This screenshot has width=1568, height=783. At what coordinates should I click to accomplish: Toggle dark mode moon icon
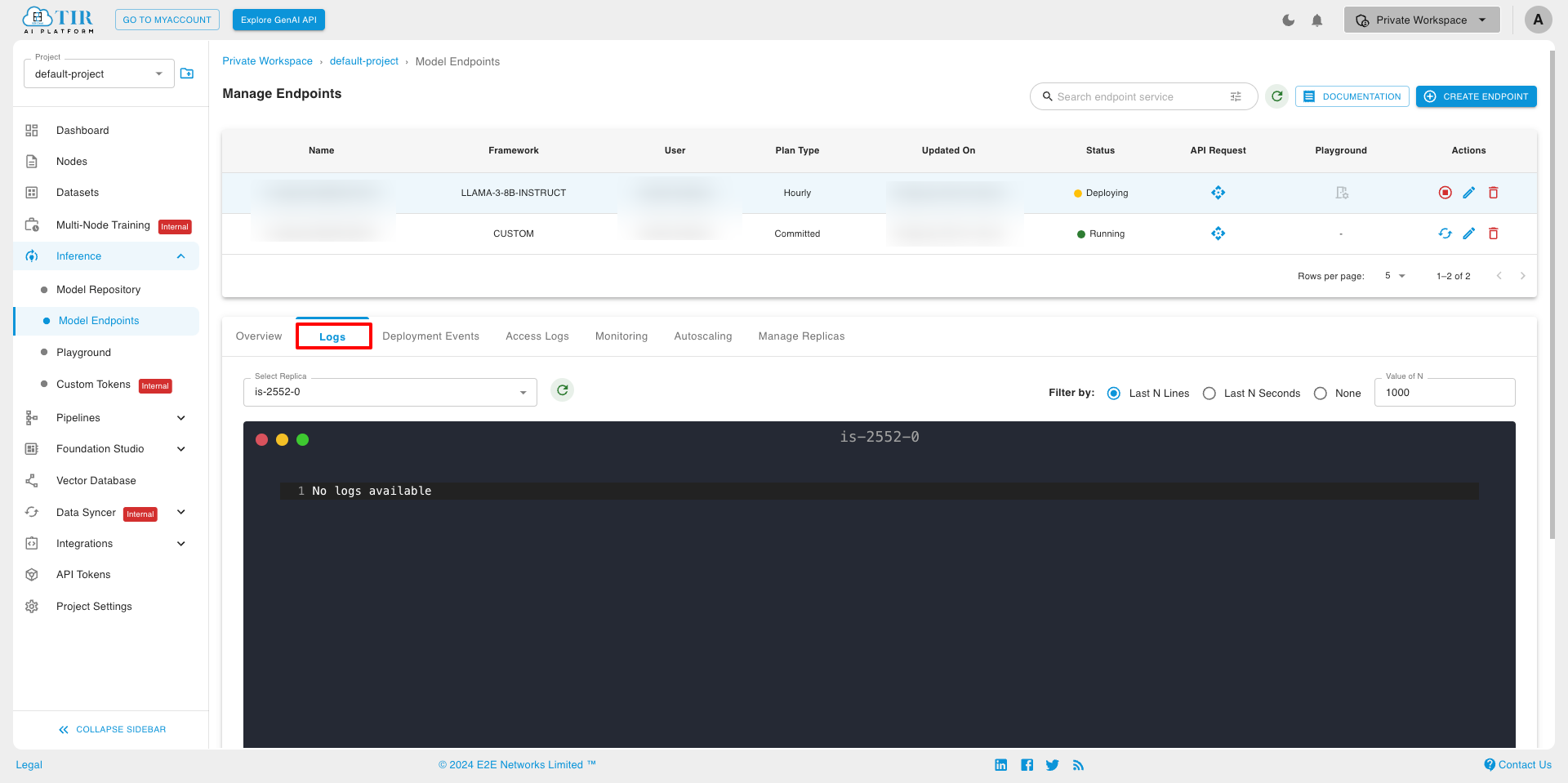tap(1289, 20)
